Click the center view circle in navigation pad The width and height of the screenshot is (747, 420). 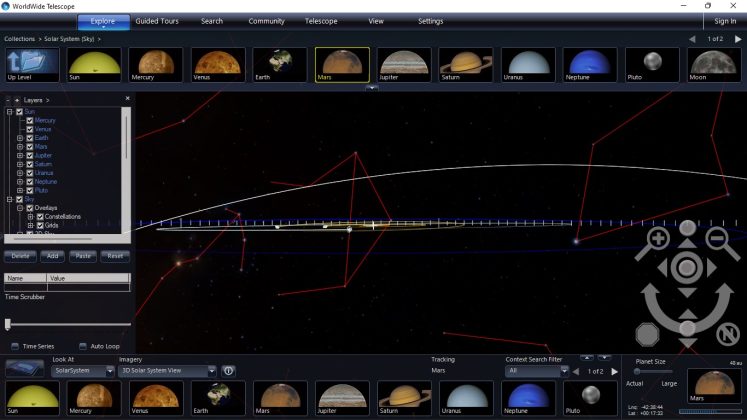[687, 268]
